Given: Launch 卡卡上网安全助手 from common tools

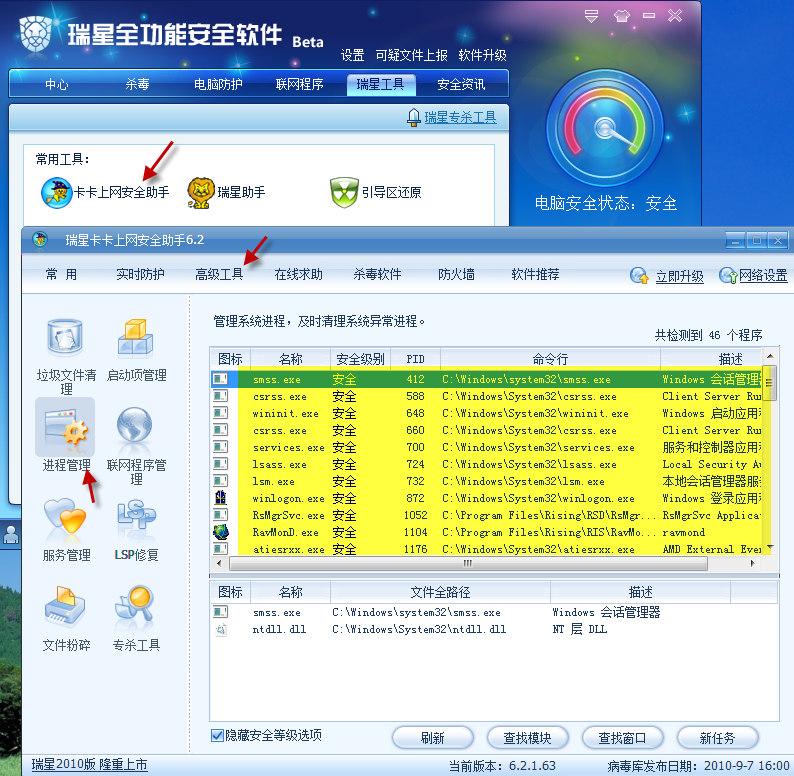Looking at the screenshot, I should tap(105, 192).
